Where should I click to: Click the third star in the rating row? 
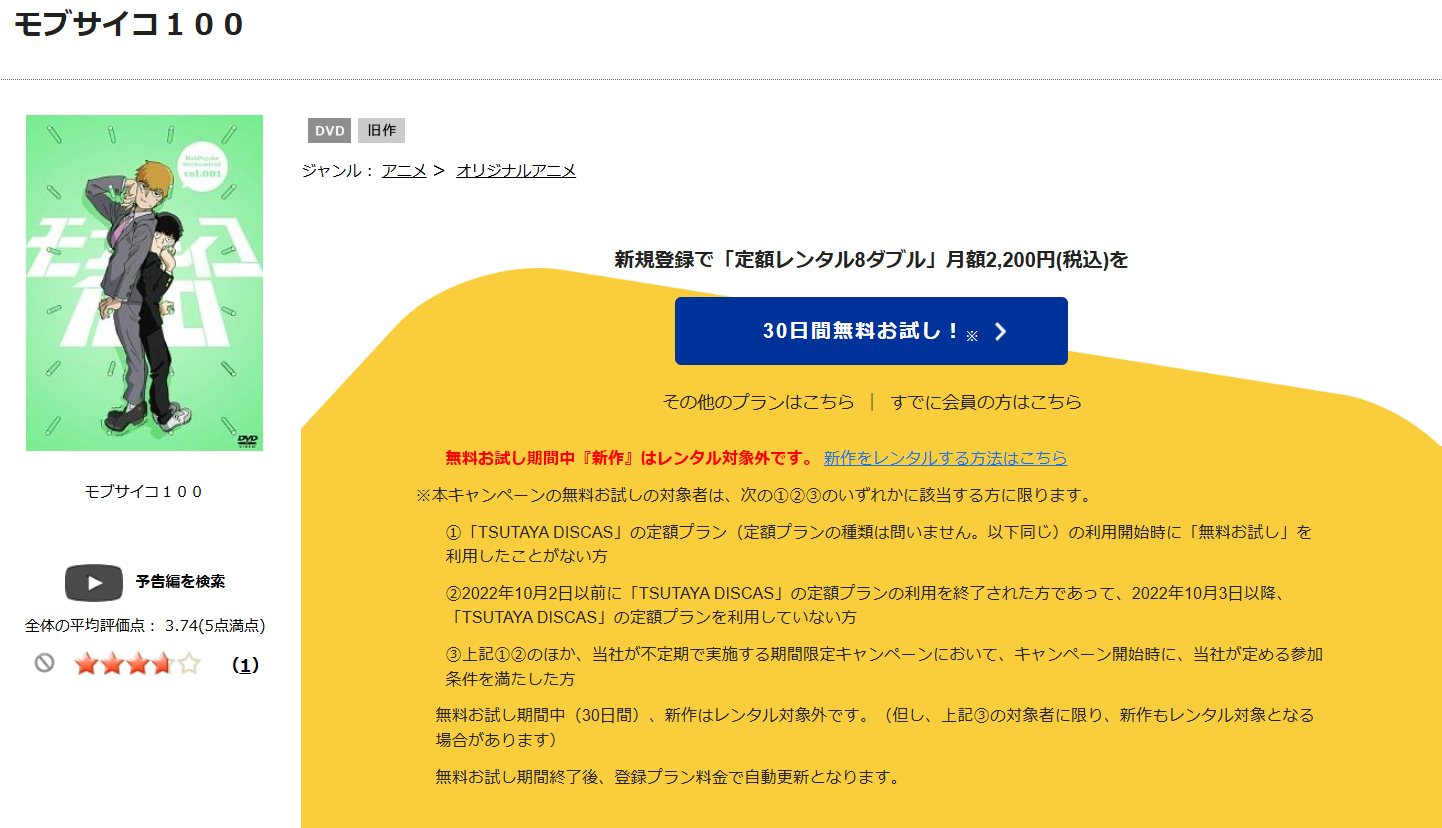coord(138,662)
